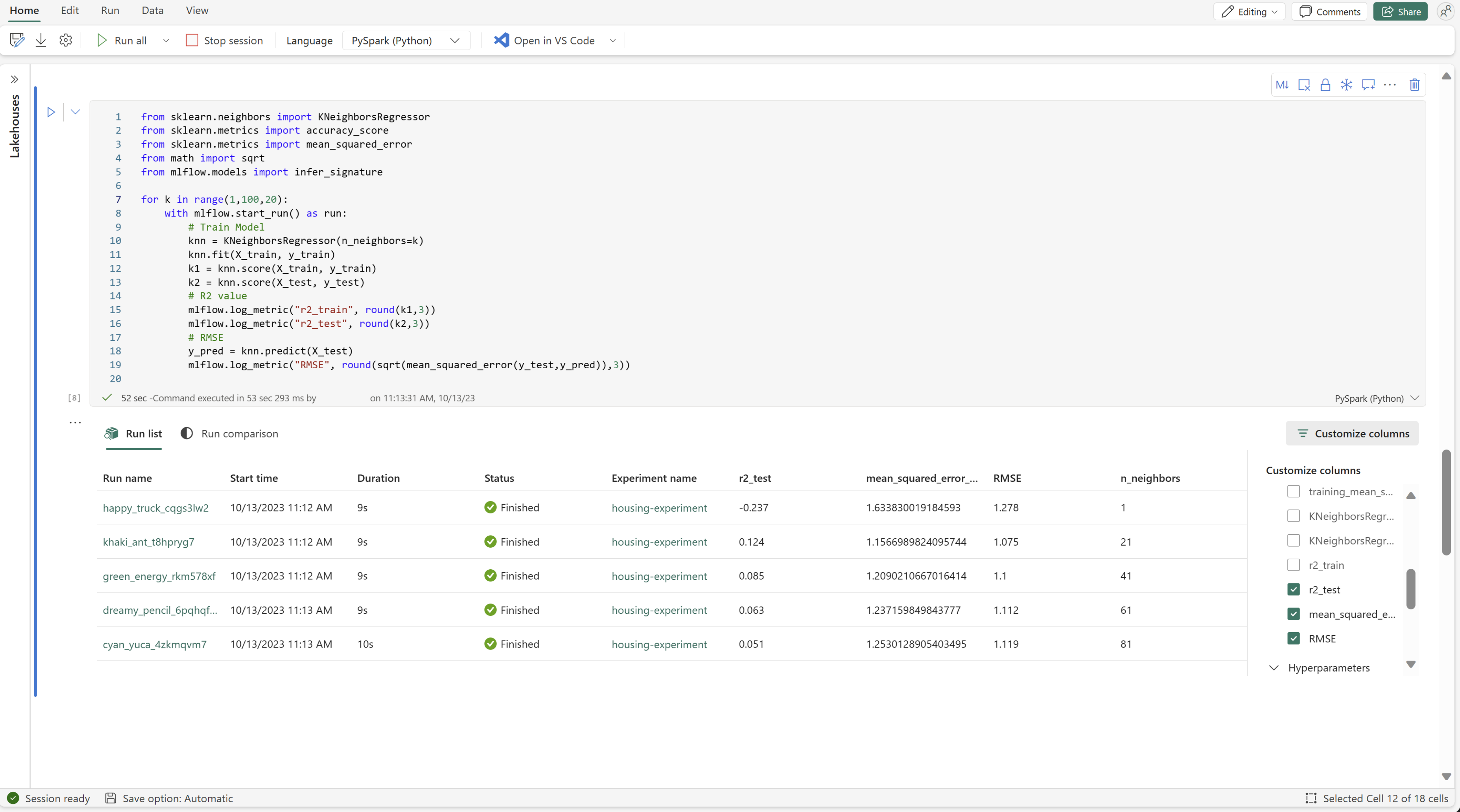Open notebook settings gear icon
The width and height of the screenshot is (1460, 812).
(x=66, y=40)
